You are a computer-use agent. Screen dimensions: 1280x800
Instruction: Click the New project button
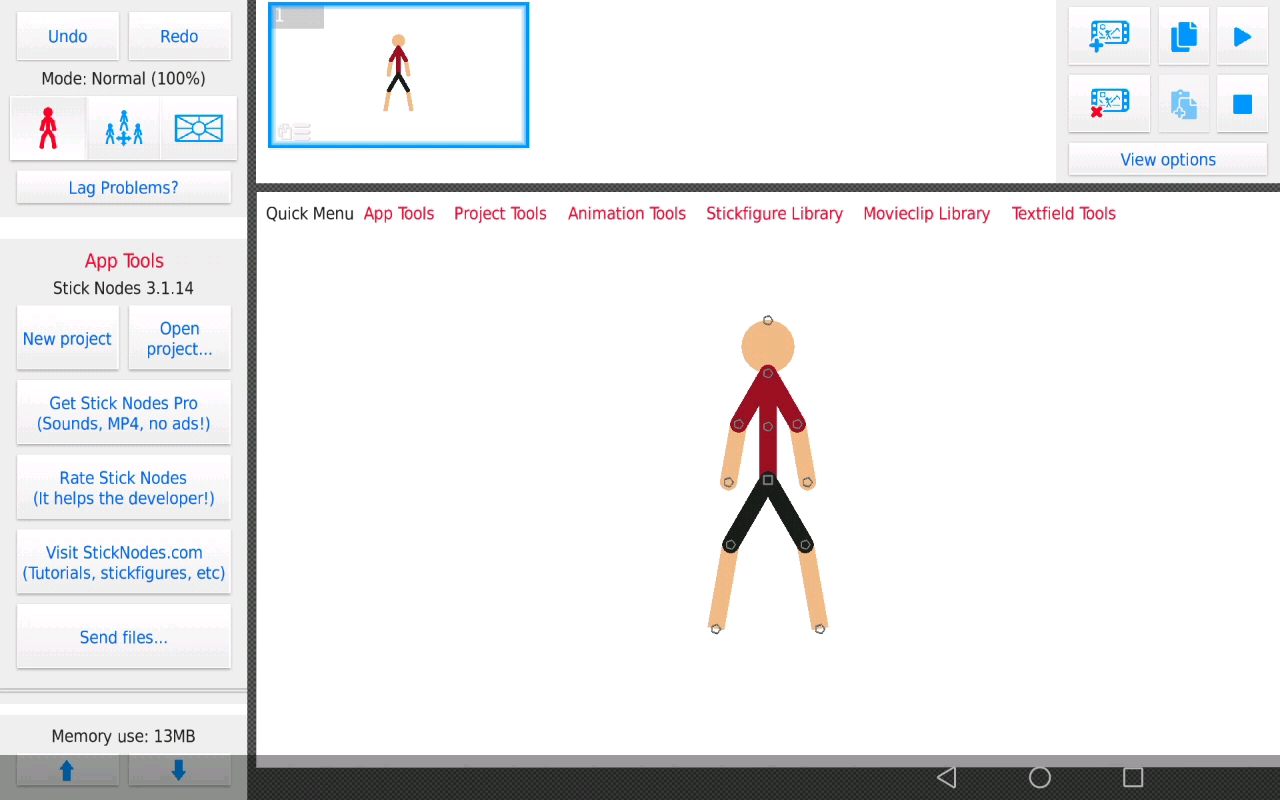[67, 338]
